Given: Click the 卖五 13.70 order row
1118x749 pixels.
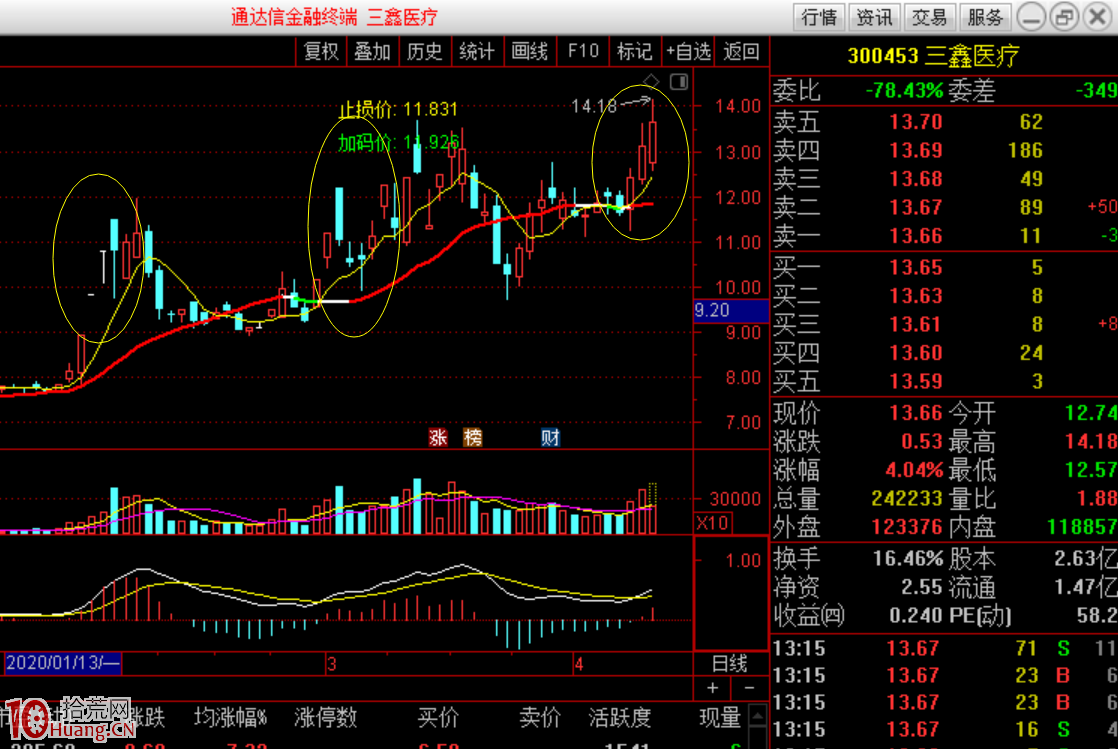Looking at the screenshot, I should 944,122.
